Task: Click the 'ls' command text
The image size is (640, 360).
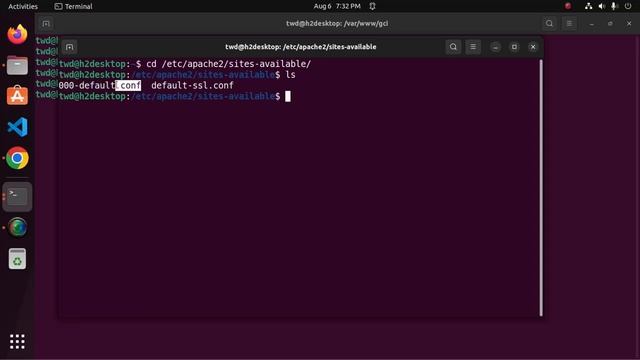Action: [290, 75]
